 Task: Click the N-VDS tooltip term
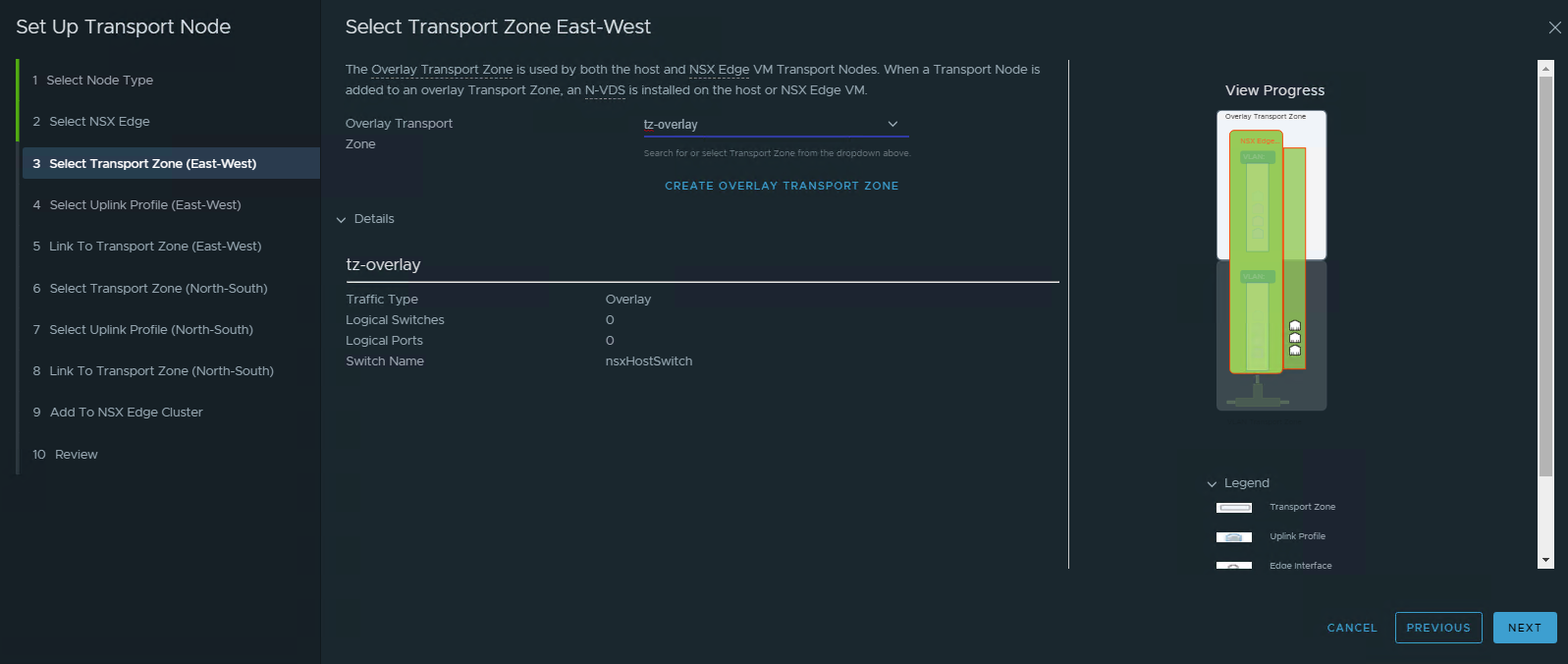(605, 90)
